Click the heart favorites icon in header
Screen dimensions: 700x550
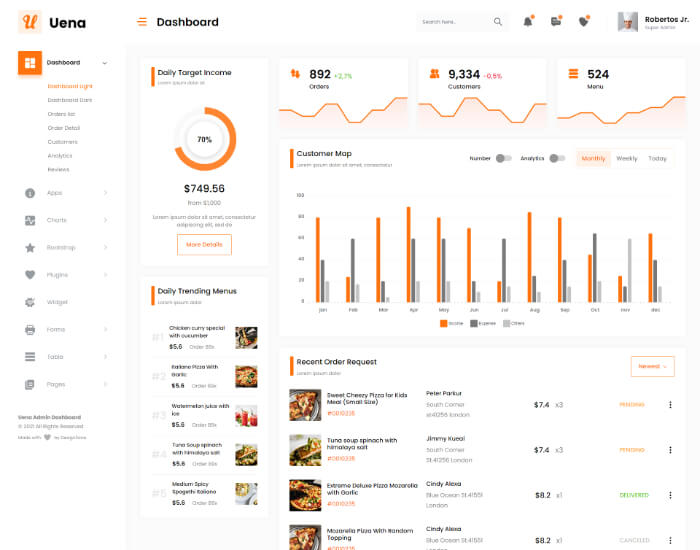click(x=585, y=21)
